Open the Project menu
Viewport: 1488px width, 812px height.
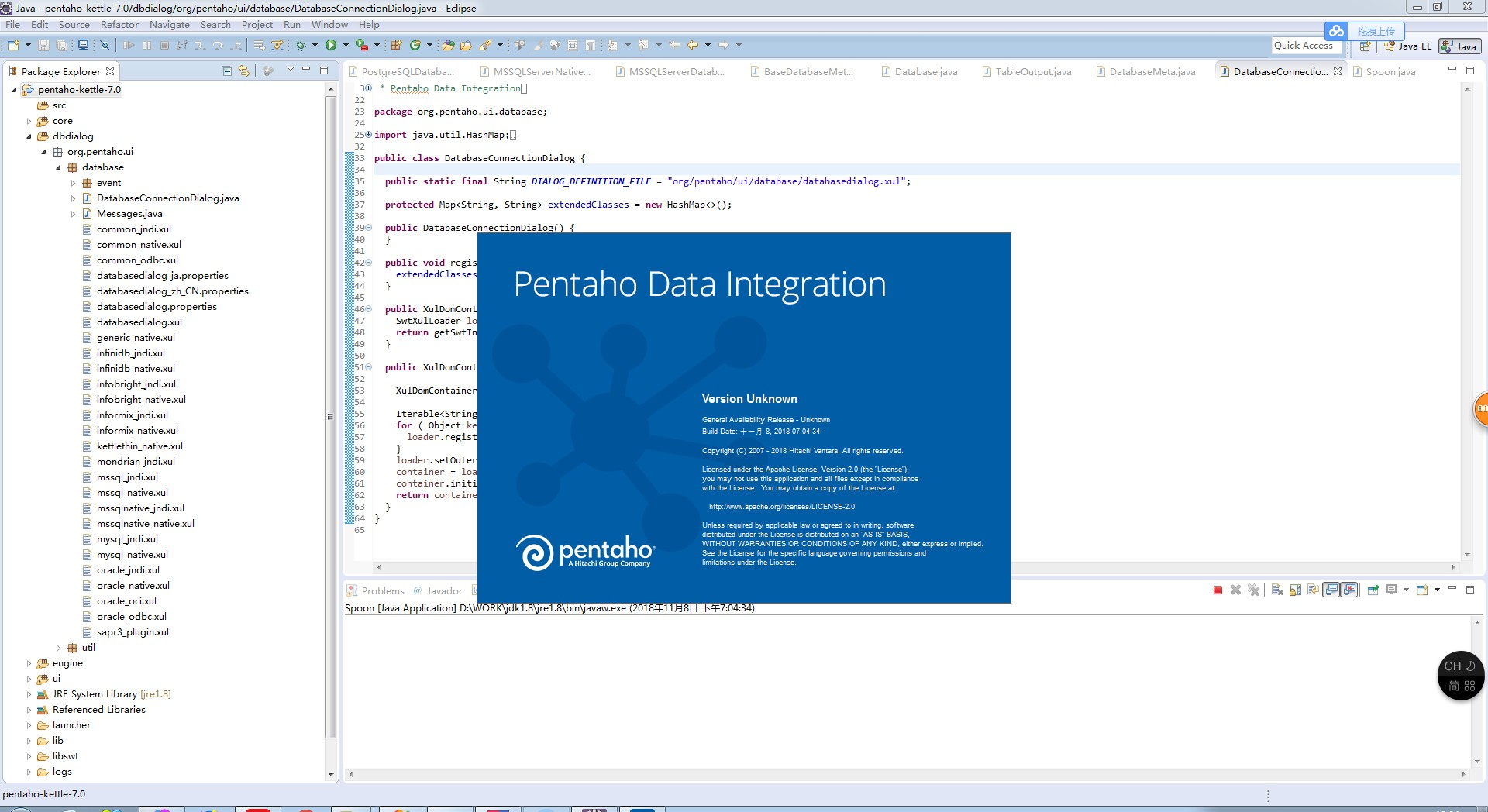[x=257, y=25]
